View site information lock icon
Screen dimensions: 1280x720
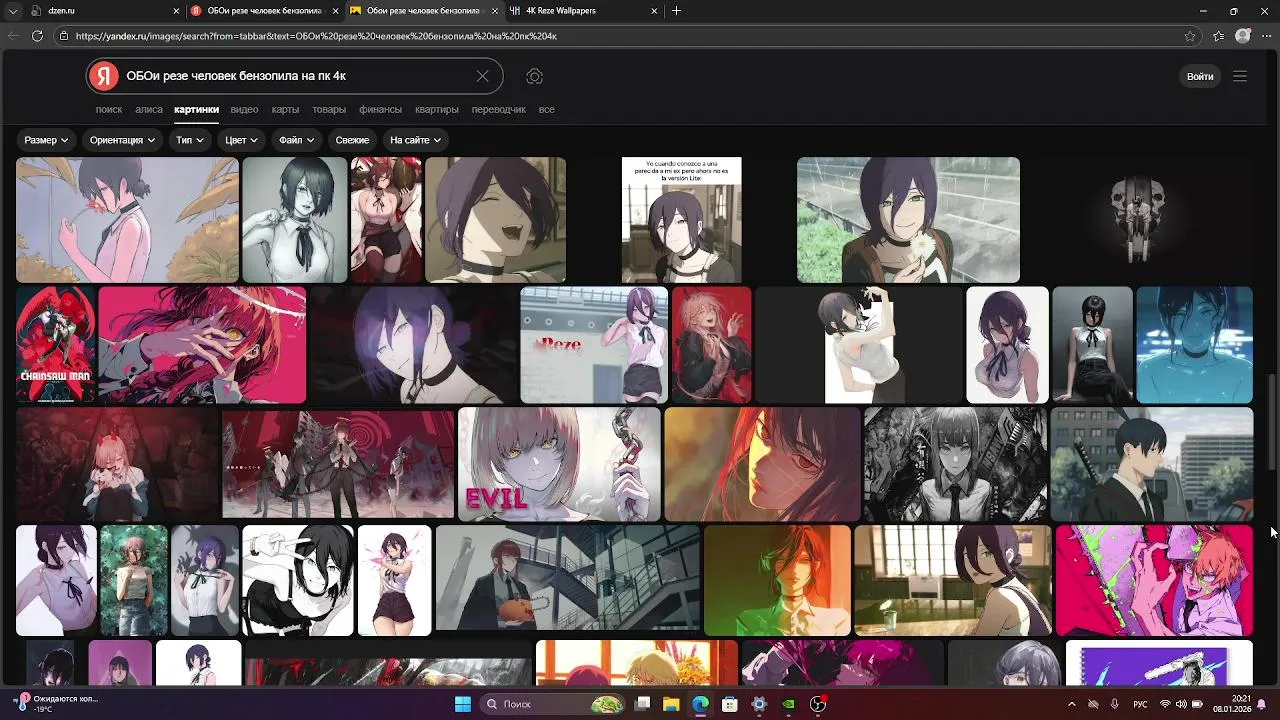[64, 35]
